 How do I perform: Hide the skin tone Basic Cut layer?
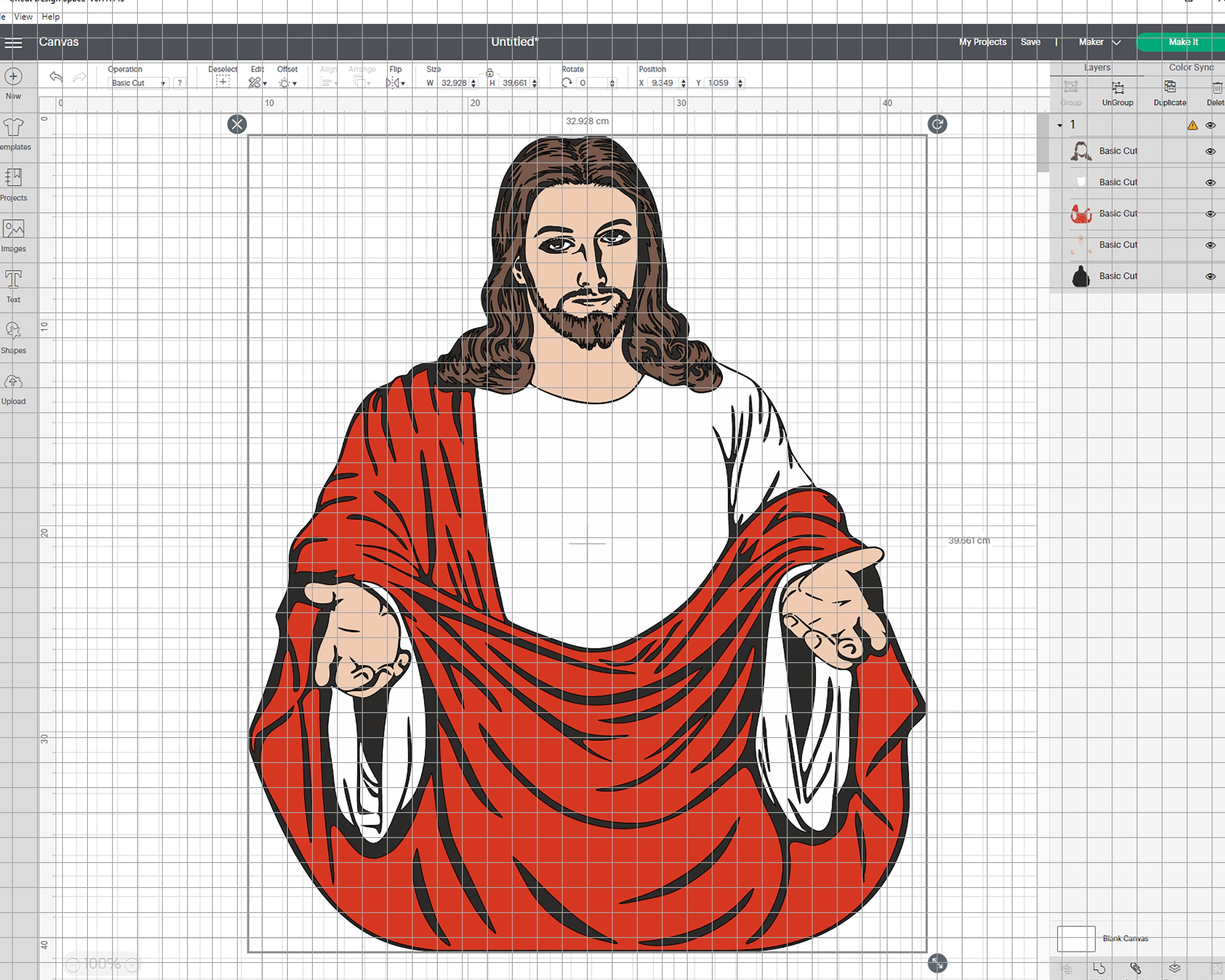(1211, 245)
